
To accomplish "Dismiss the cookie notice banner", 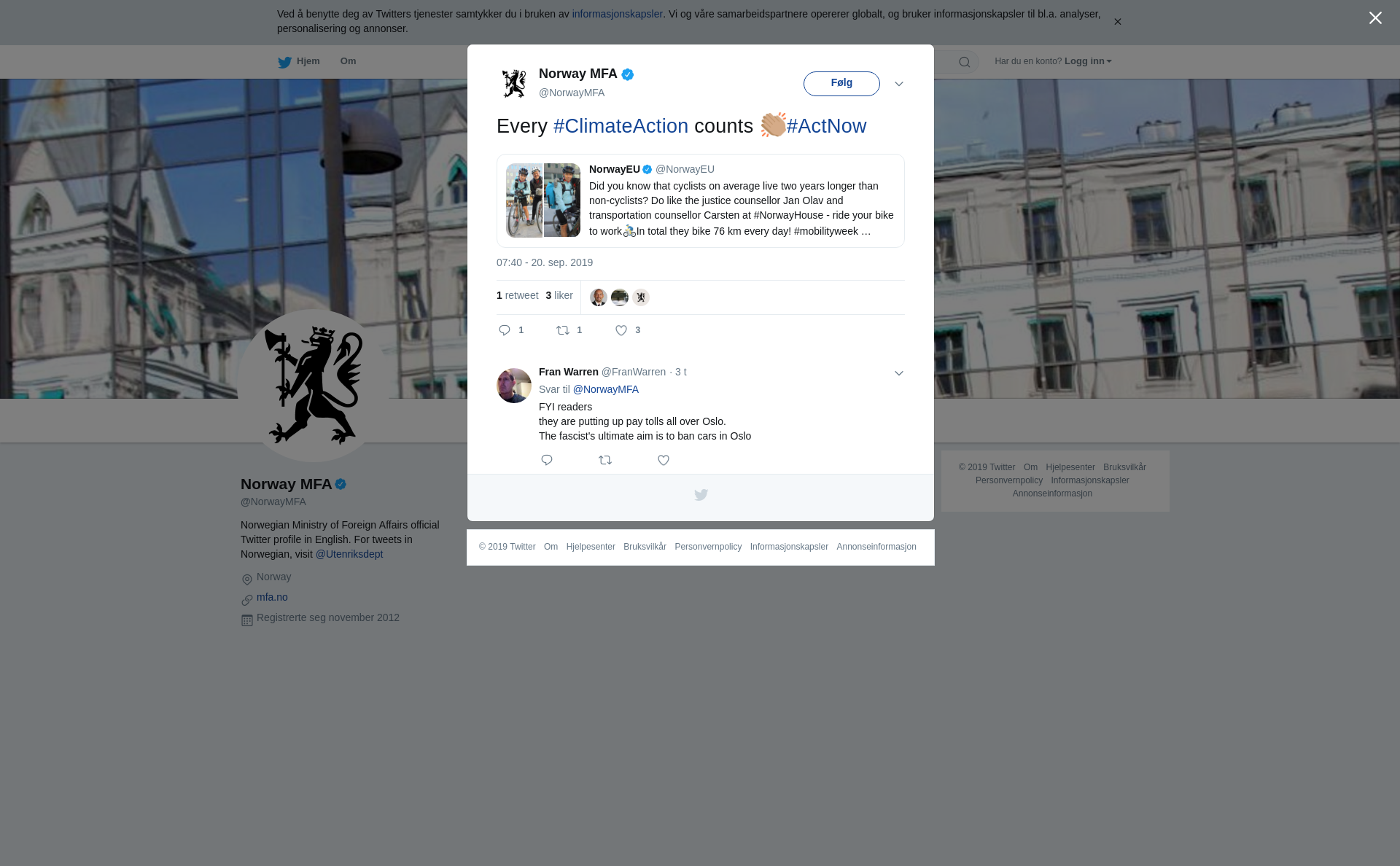I will tap(1117, 22).
